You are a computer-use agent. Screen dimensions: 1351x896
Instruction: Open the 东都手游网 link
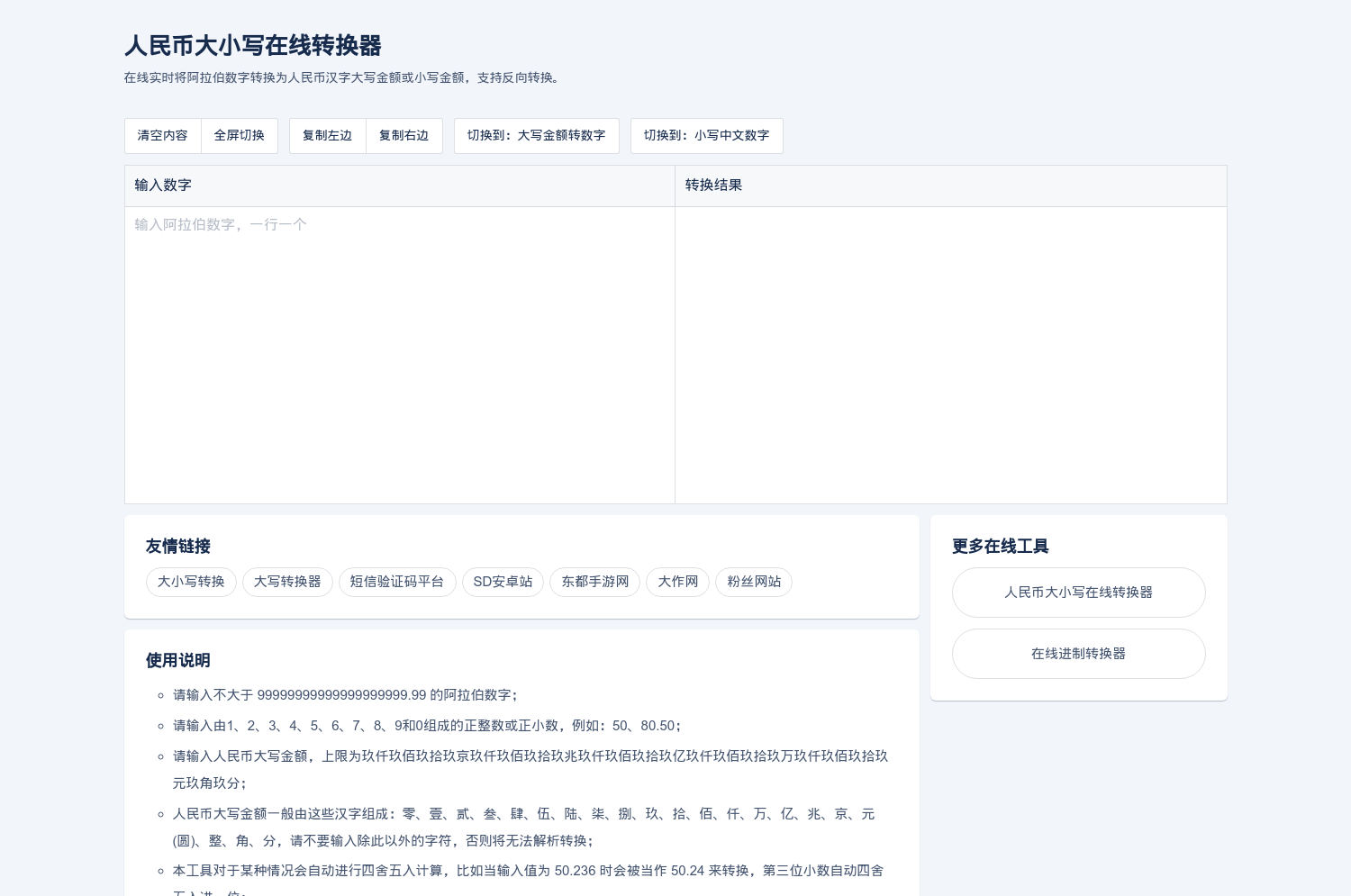(x=595, y=582)
